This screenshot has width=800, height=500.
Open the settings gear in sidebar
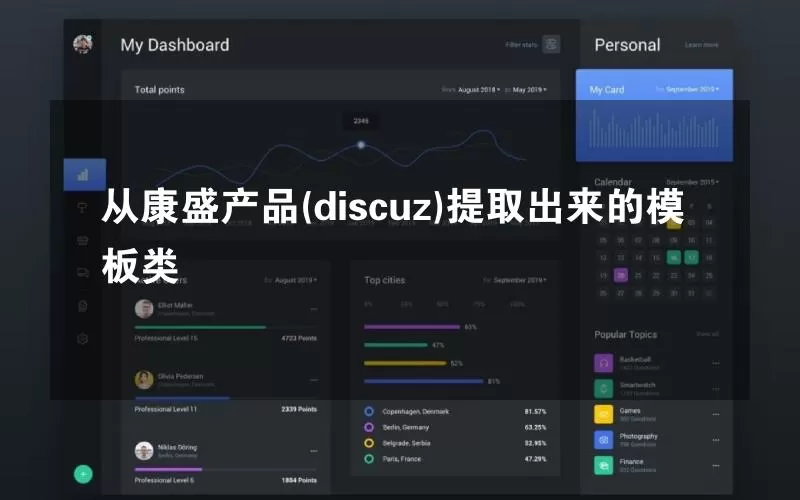click(x=83, y=339)
